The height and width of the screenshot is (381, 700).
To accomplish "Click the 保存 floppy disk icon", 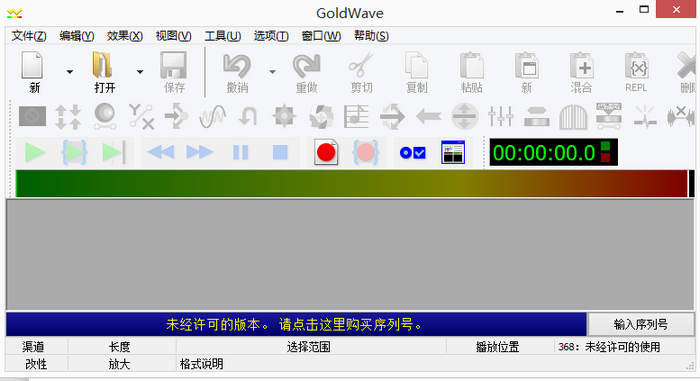I will tap(174, 66).
